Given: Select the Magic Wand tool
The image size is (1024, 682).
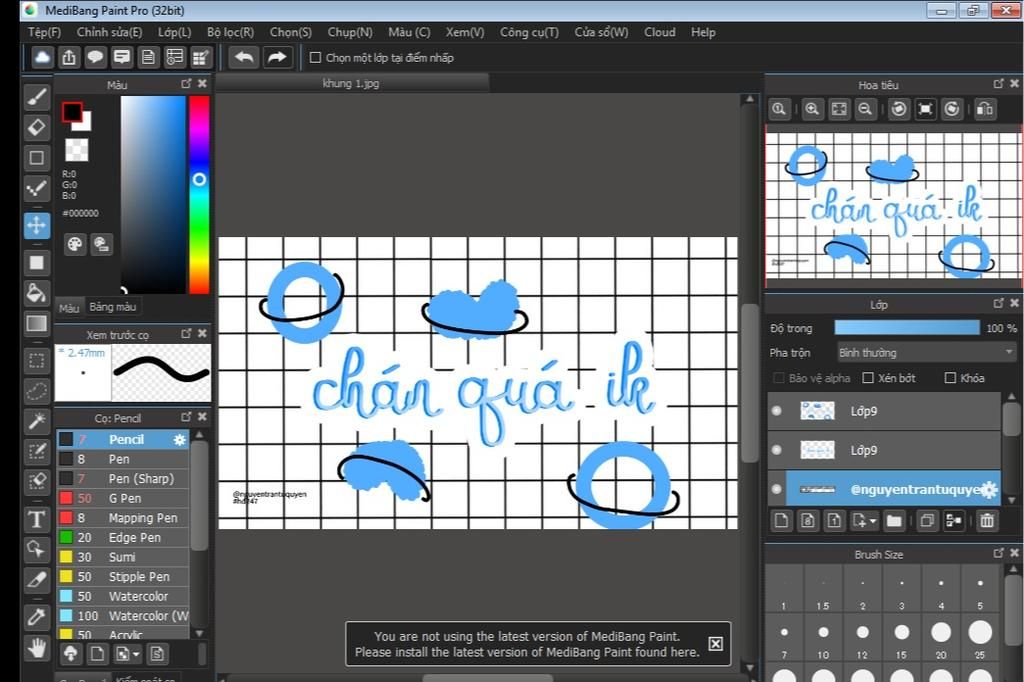Looking at the screenshot, I should [37, 421].
